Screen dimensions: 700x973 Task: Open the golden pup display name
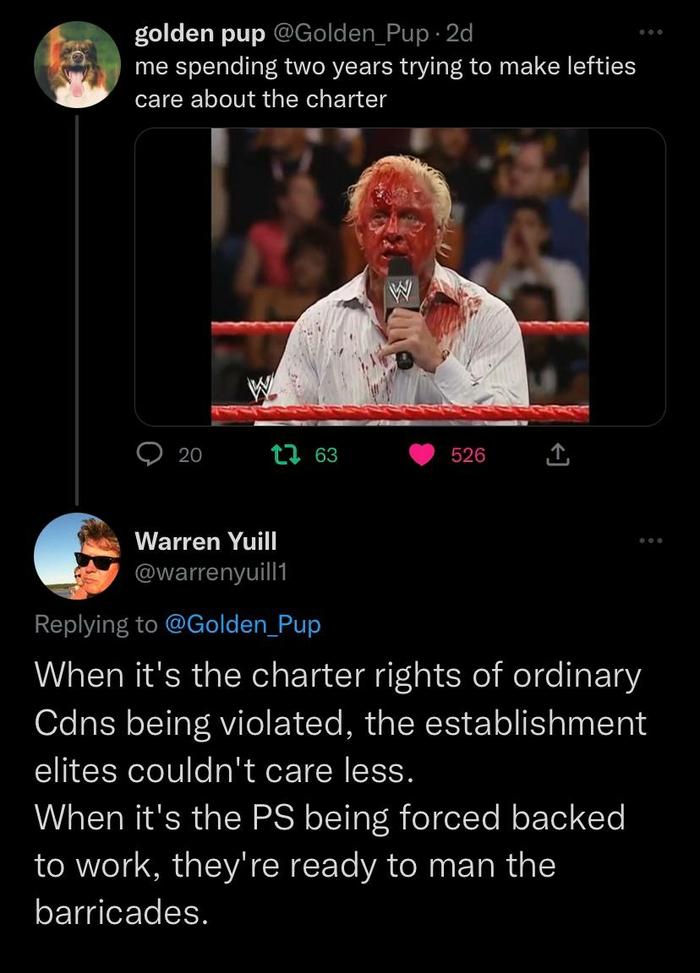(x=200, y=35)
